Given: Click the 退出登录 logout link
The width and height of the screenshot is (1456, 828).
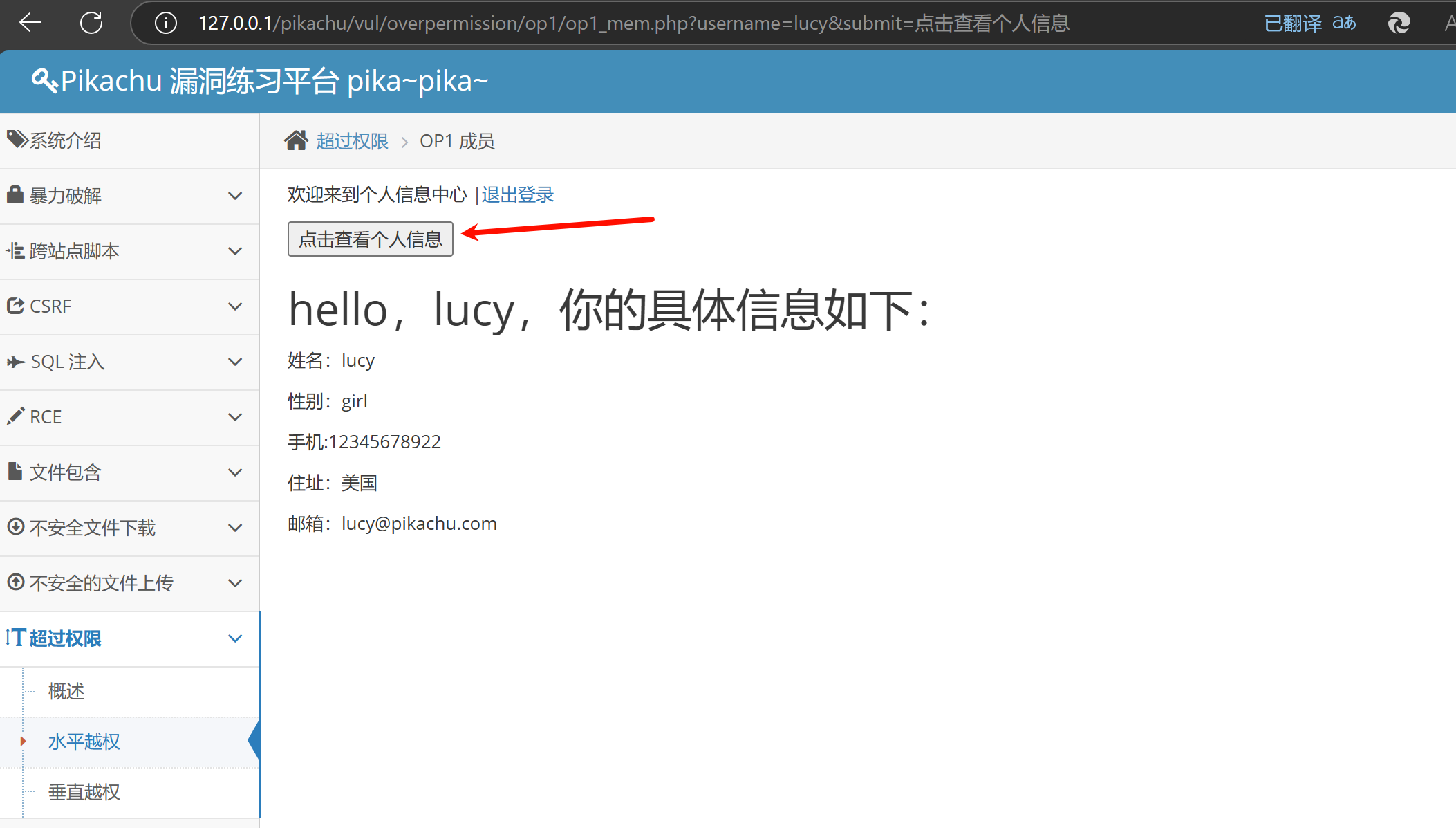Looking at the screenshot, I should pos(518,195).
